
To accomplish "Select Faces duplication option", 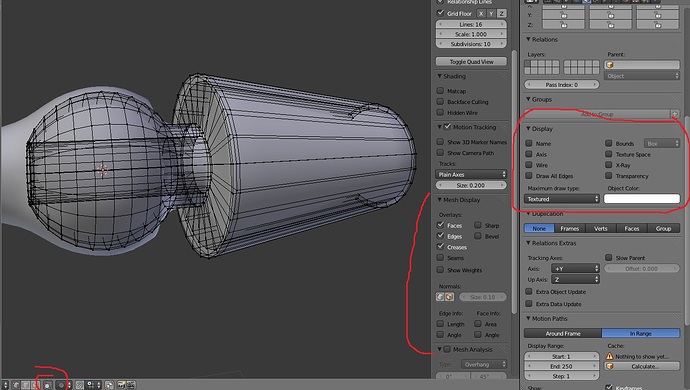I will 632,228.
